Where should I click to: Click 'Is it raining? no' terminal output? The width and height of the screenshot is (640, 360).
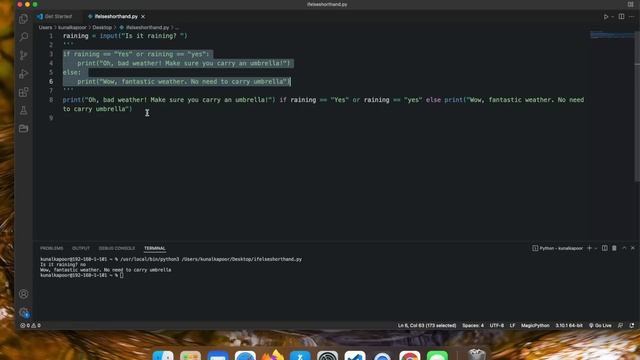coord(63,264)
